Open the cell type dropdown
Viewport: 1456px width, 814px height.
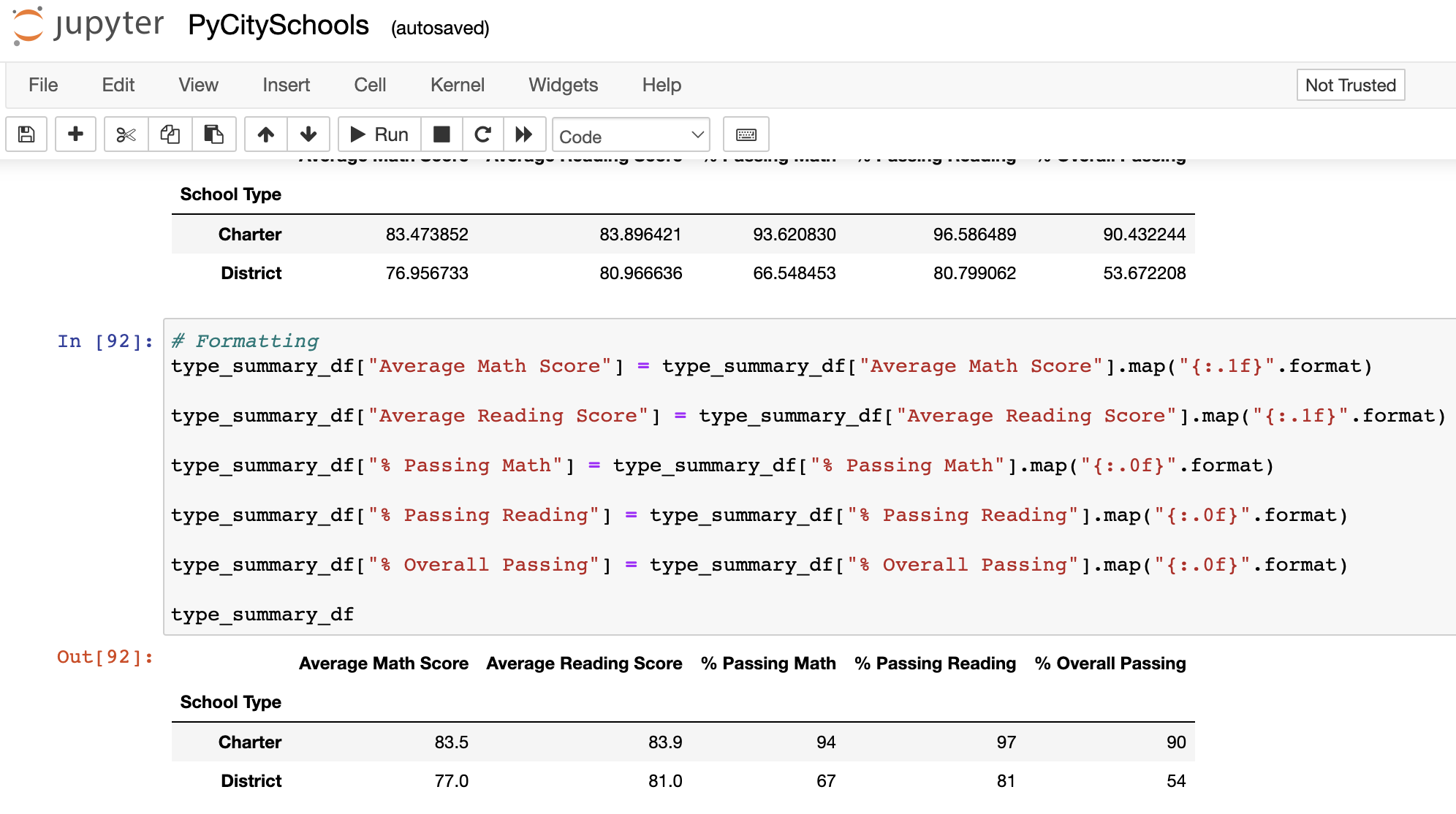coord(631,134)
